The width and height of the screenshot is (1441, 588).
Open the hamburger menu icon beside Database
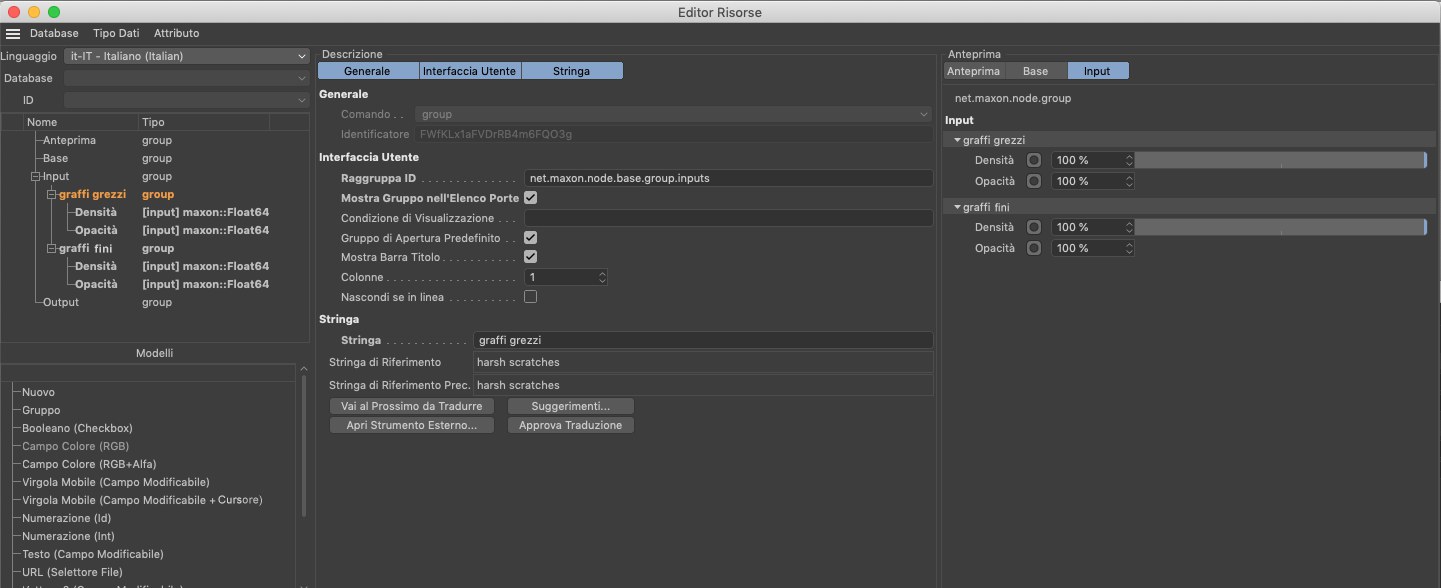click(x=13, y=33)
